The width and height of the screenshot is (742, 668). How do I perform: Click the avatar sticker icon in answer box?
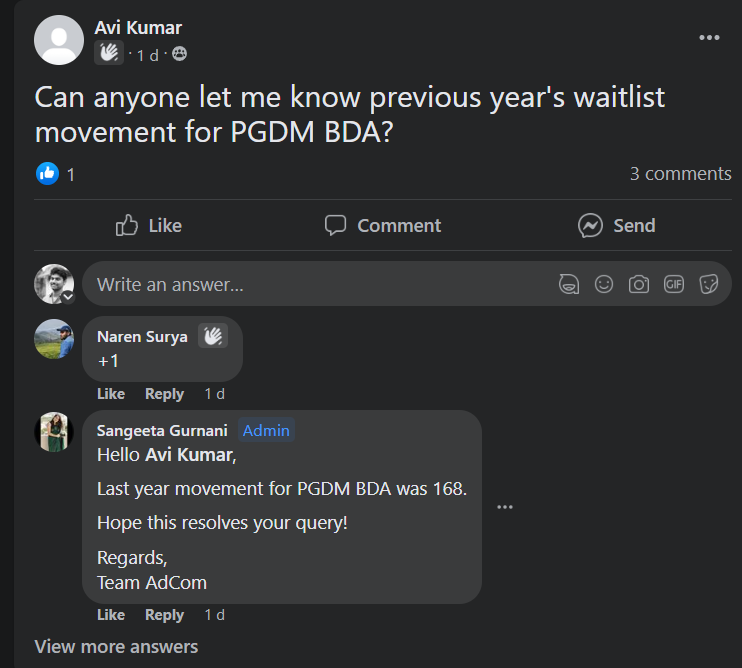(569, 284)
